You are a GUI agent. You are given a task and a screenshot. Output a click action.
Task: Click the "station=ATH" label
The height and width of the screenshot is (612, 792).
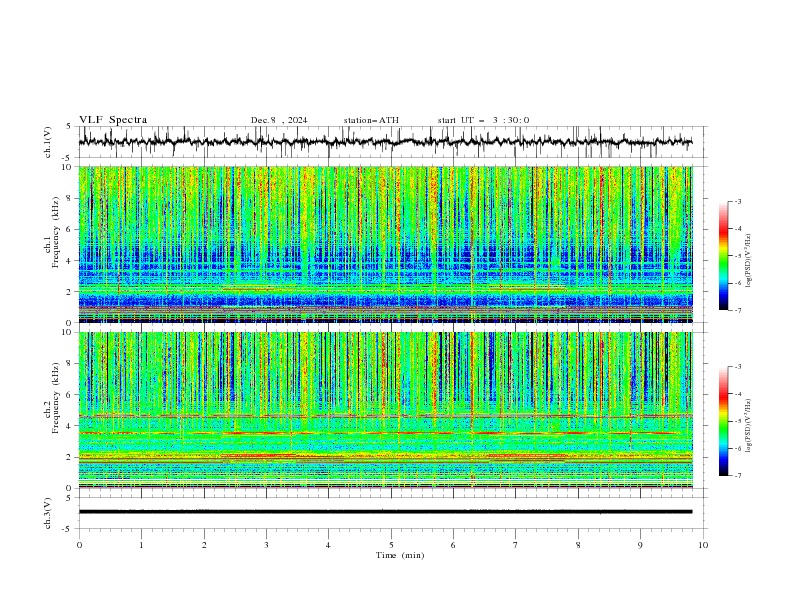pyautogui.click(x=371, y=120)
